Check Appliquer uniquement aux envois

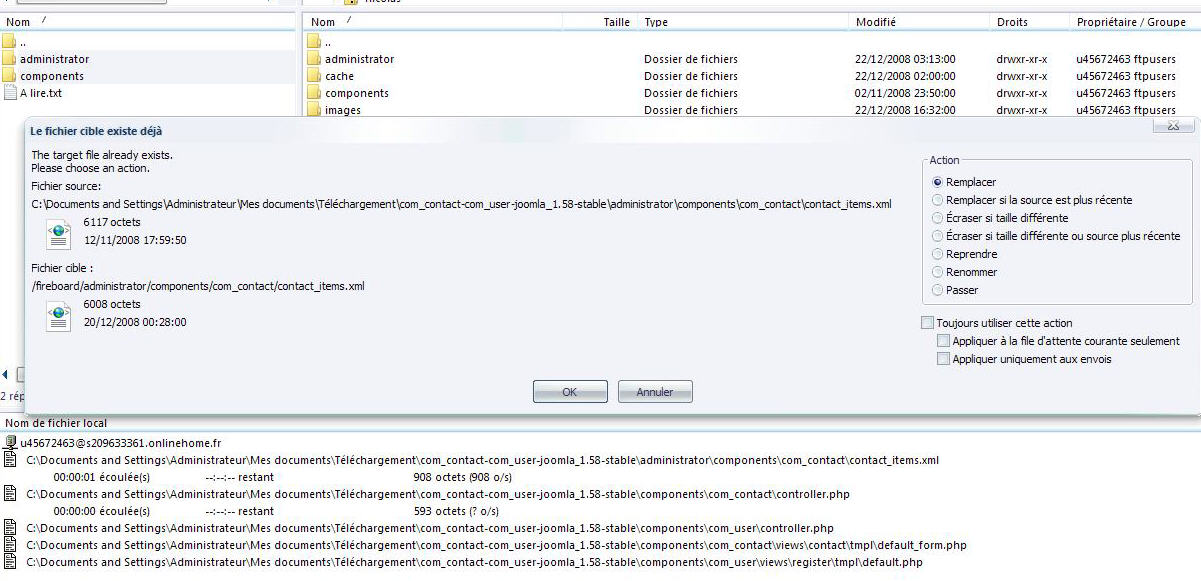click(943, 359)
